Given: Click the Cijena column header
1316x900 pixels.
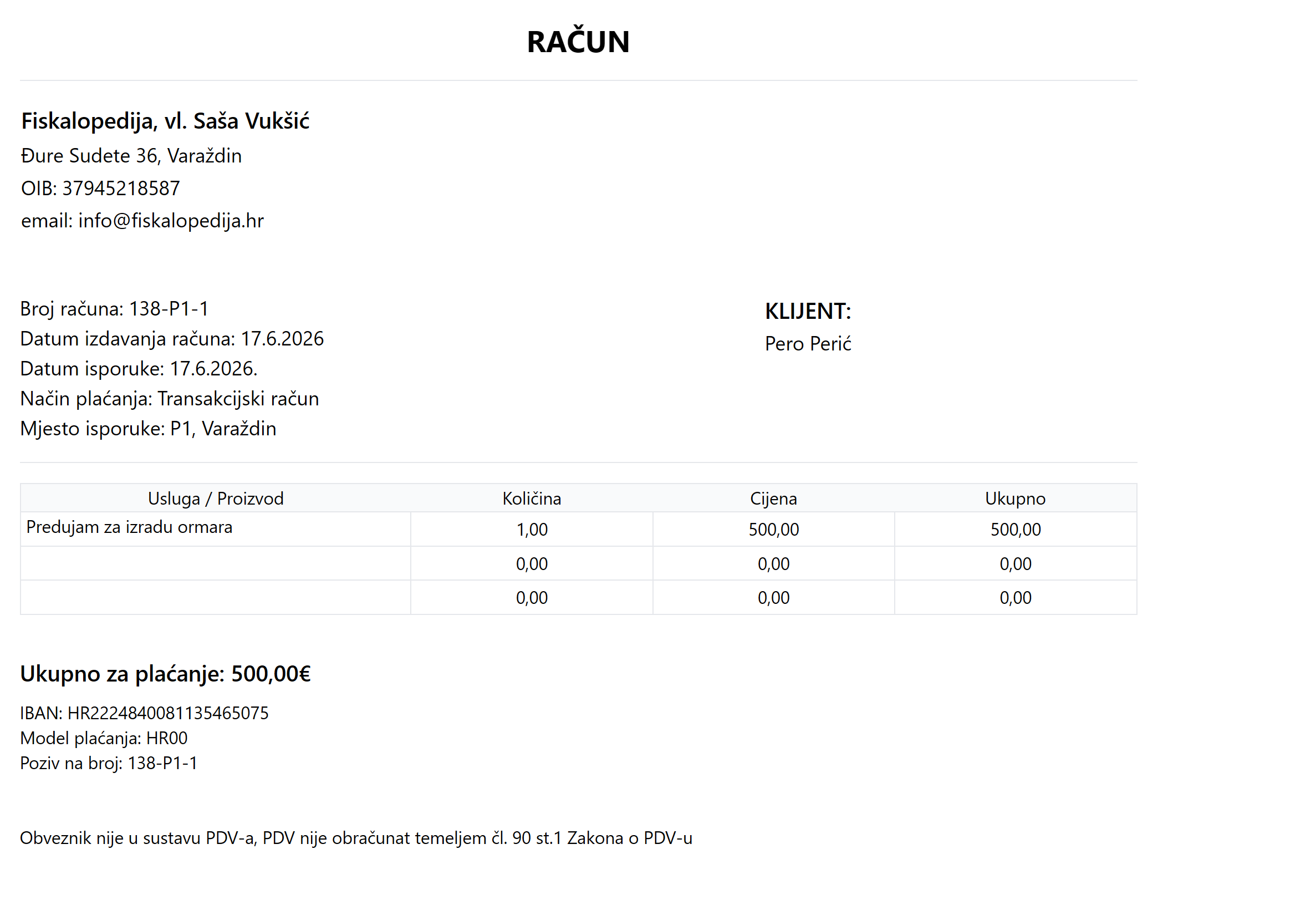Looking at the screenshot, I should 773,499.
